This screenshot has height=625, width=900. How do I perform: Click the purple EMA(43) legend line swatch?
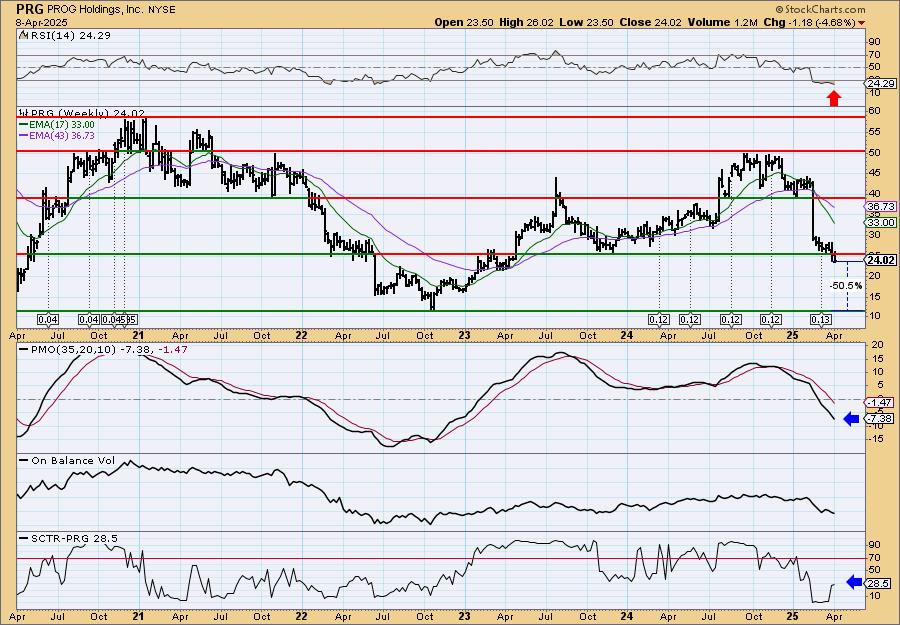coord(23,136)
